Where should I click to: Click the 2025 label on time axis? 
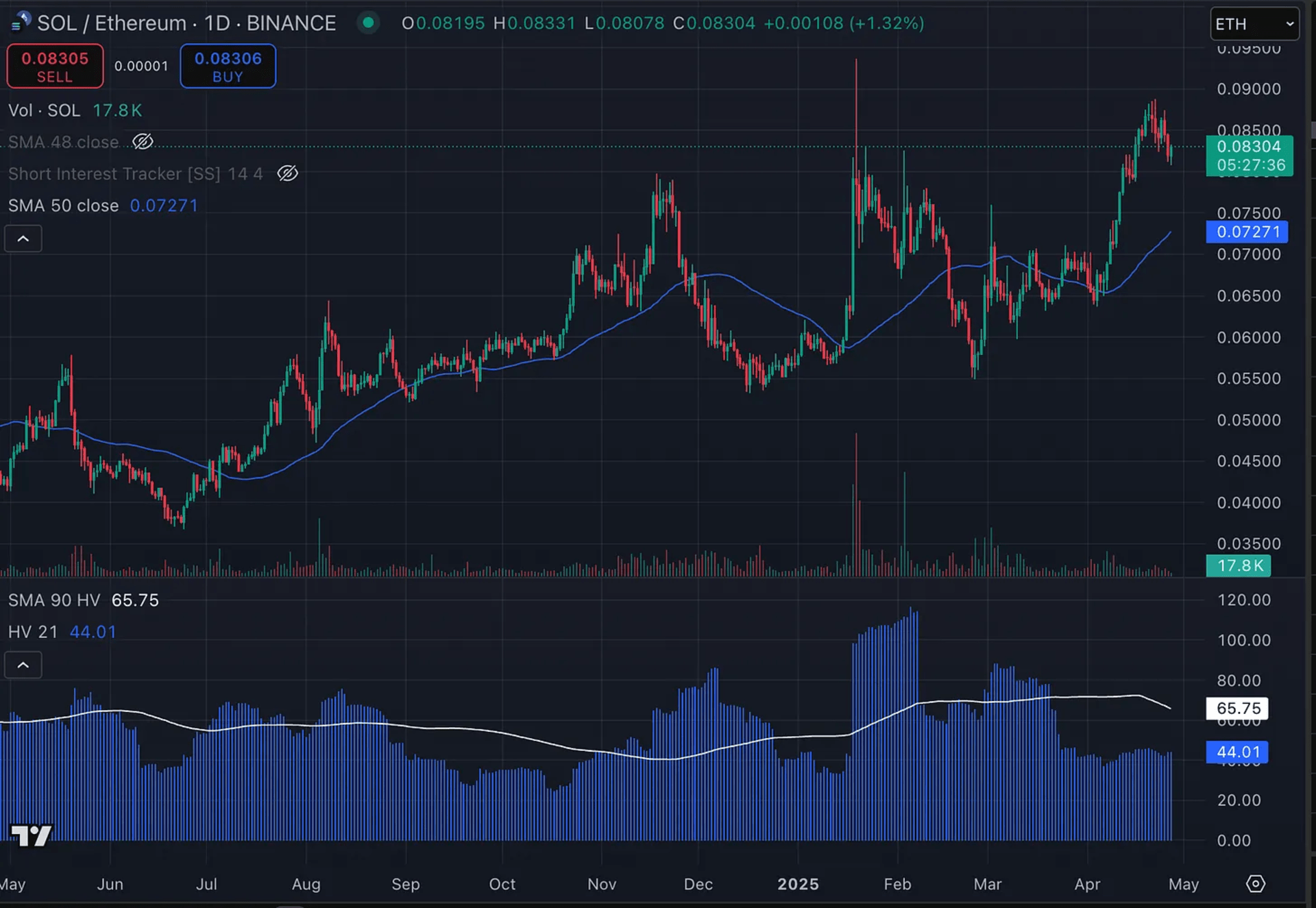pos(798,884)
